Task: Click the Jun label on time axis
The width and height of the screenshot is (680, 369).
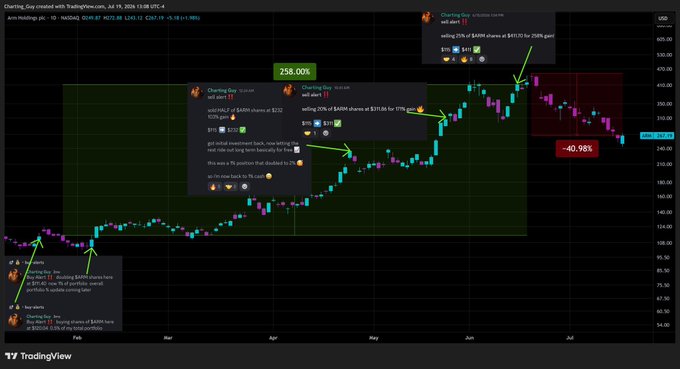Action: pyautogui.click(x=469, y=337)
